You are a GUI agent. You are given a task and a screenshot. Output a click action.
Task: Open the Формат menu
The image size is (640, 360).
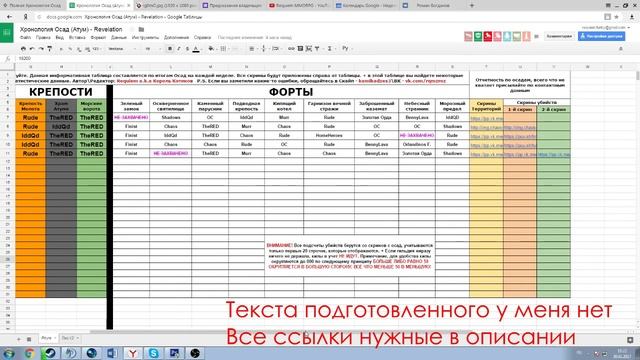98,37
